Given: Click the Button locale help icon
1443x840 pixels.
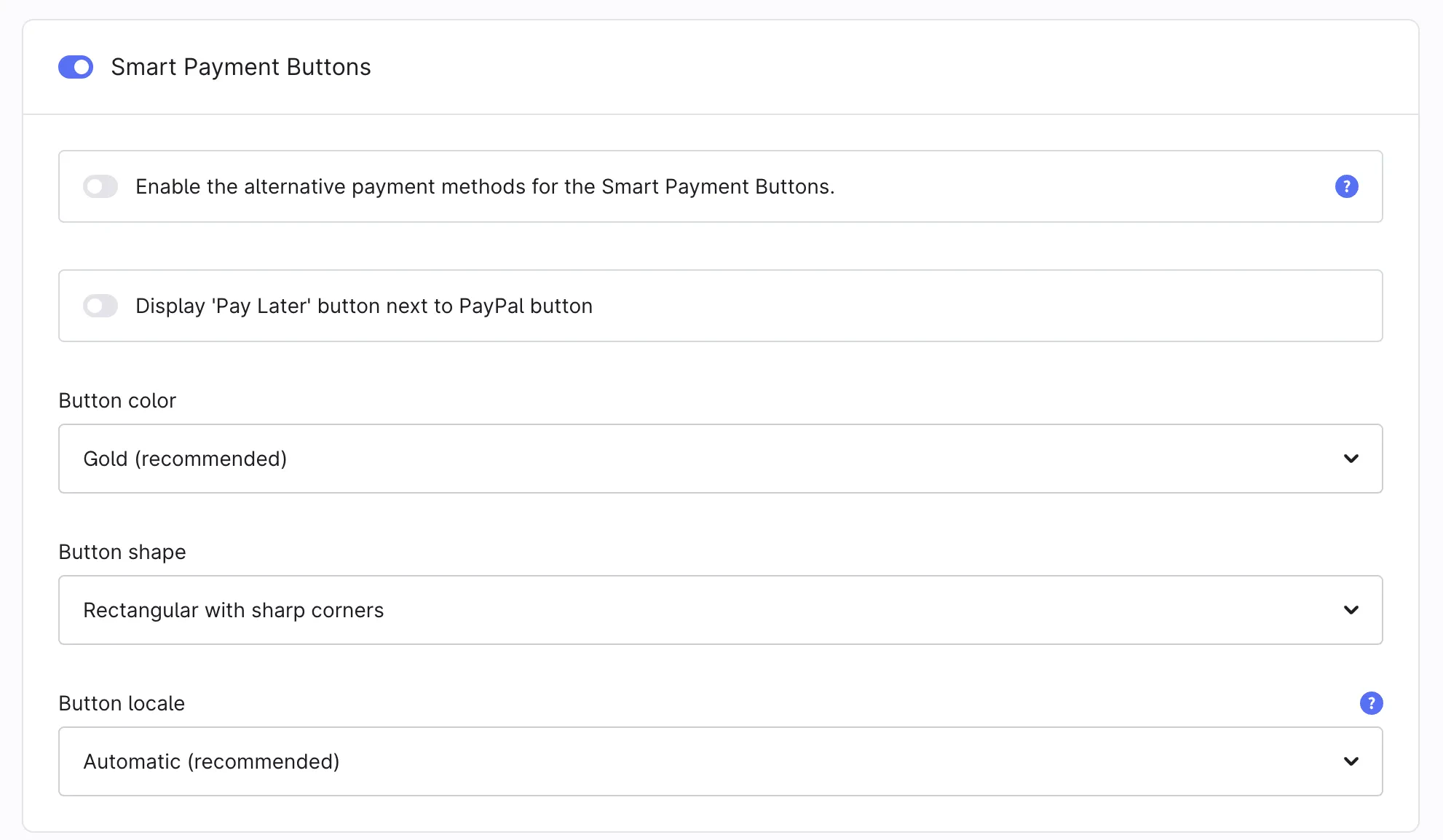Looking at the screenshot, I should [x=1371, y=703].
